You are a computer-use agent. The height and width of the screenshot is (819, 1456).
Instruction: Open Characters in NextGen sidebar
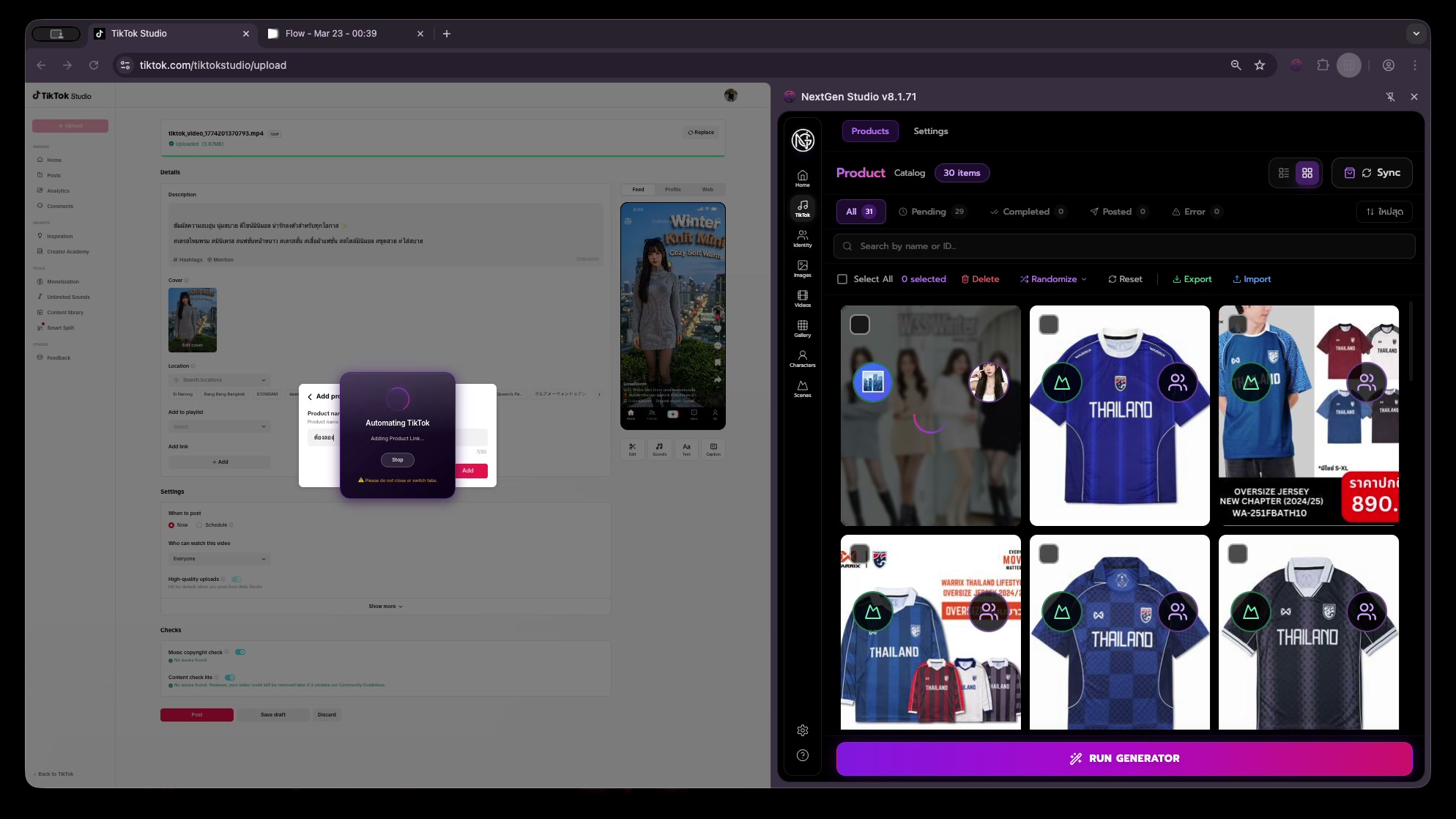coord(803,358)
